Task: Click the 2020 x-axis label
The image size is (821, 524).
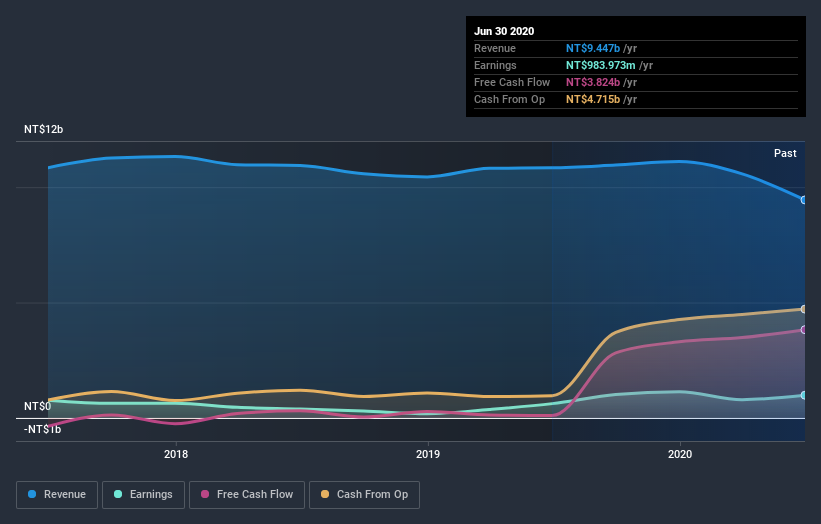Action: click(x=680, y=454)
